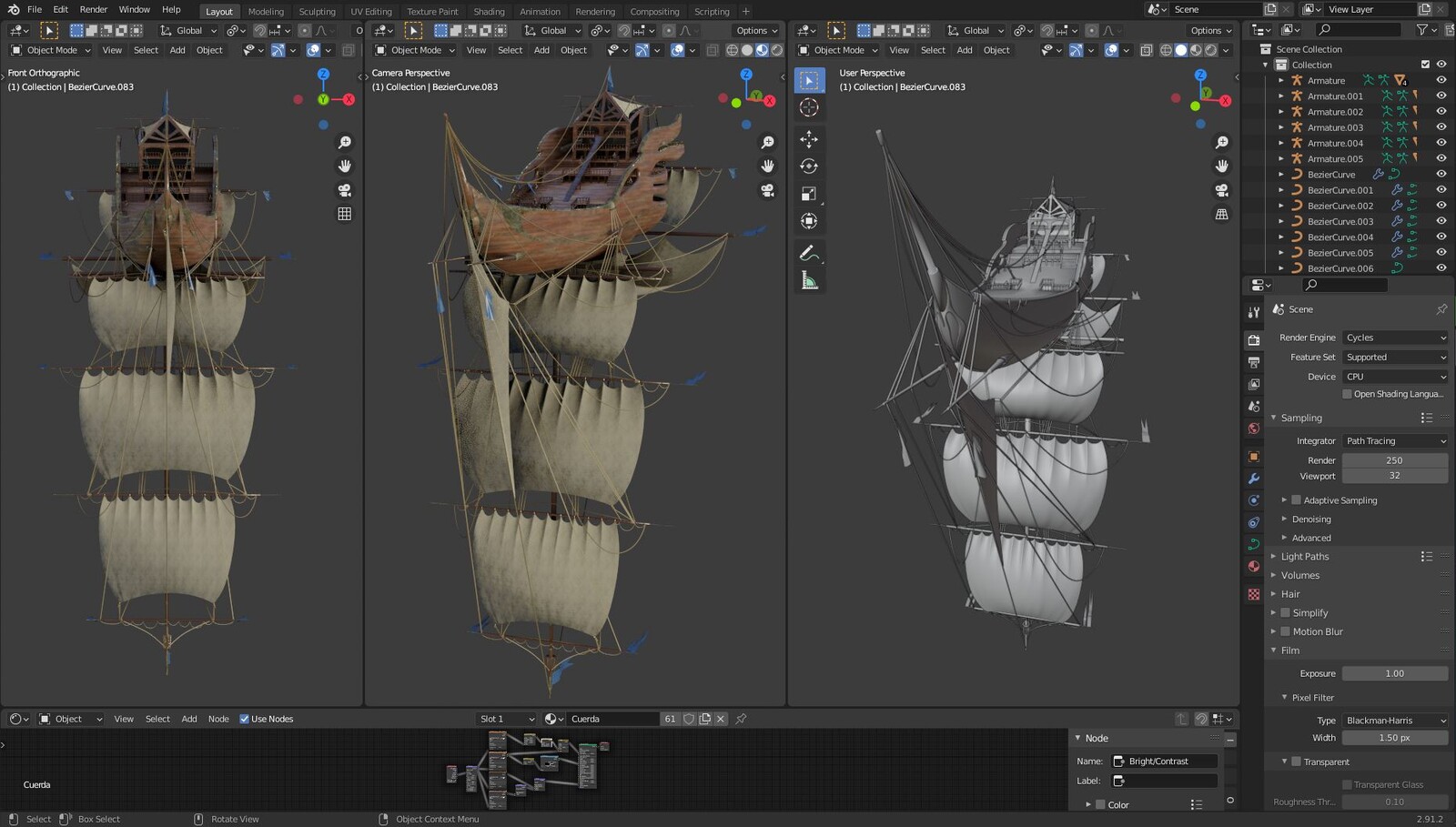1456x827 pixels.
Task: Open the Material properties tab icon
Action: 1254,567
